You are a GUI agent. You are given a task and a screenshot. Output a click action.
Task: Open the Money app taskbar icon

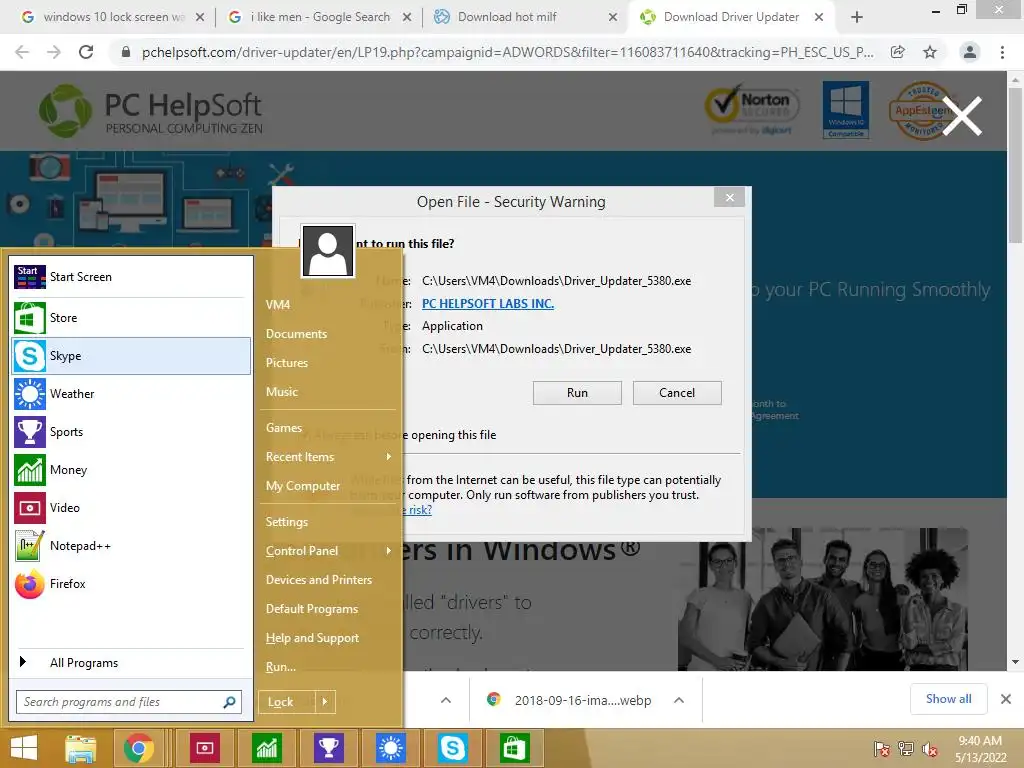[266, 748]
